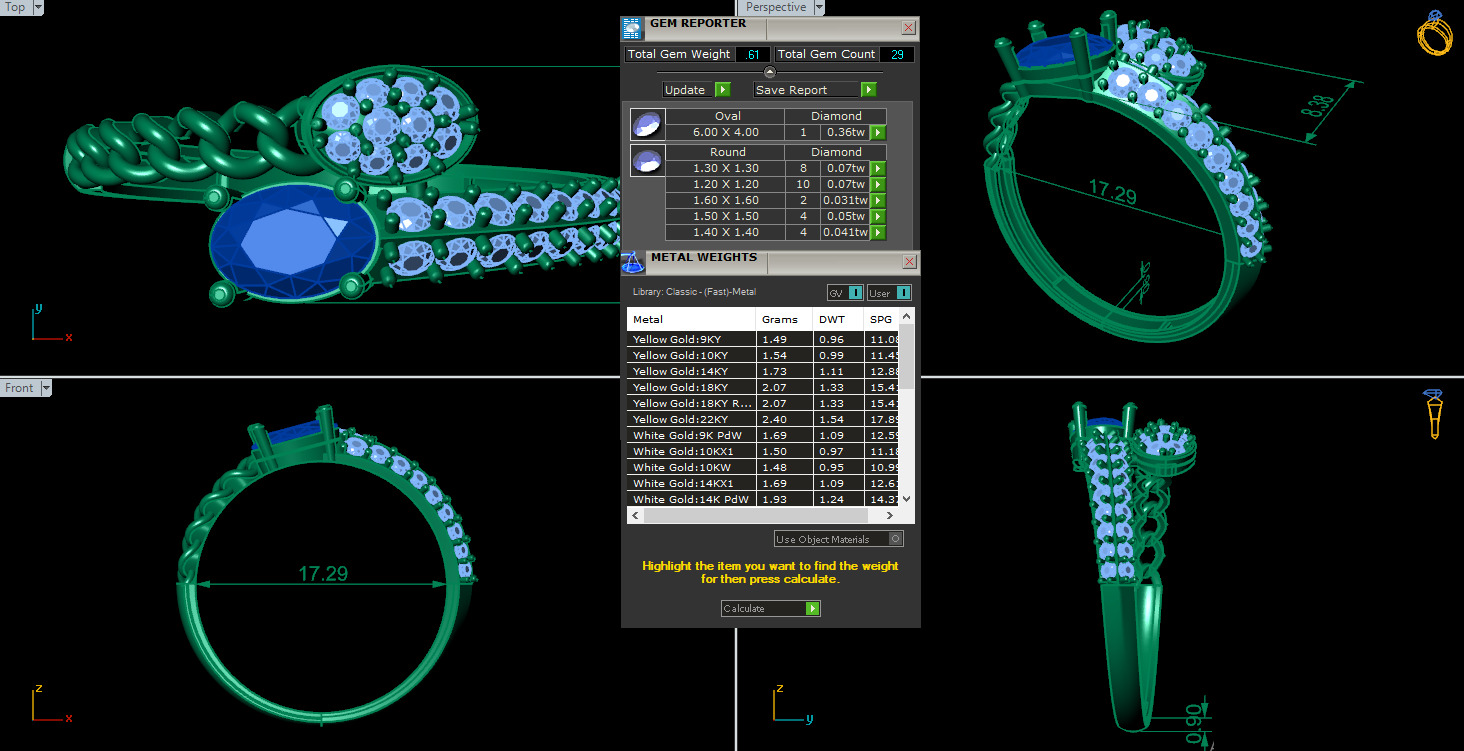The image size is (1464, 751).
Task: Select the Yellow Gold:14KY row
Action: coord(763,371)
